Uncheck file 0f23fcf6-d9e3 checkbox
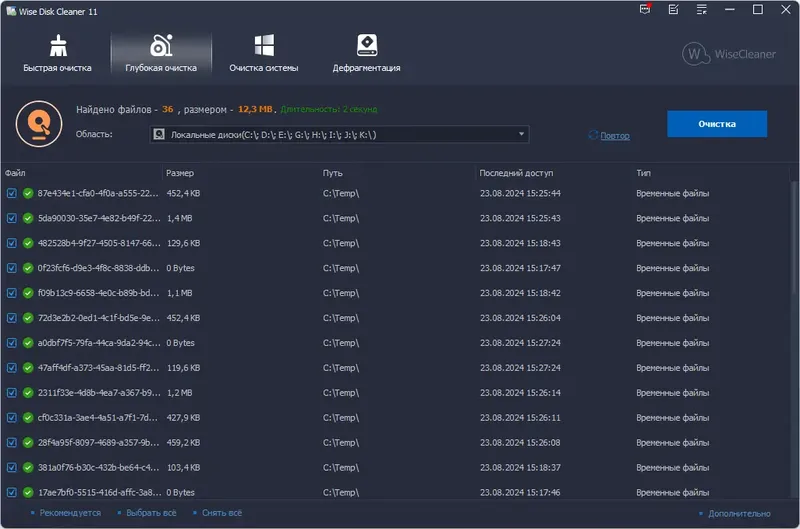 pos(12,268)
